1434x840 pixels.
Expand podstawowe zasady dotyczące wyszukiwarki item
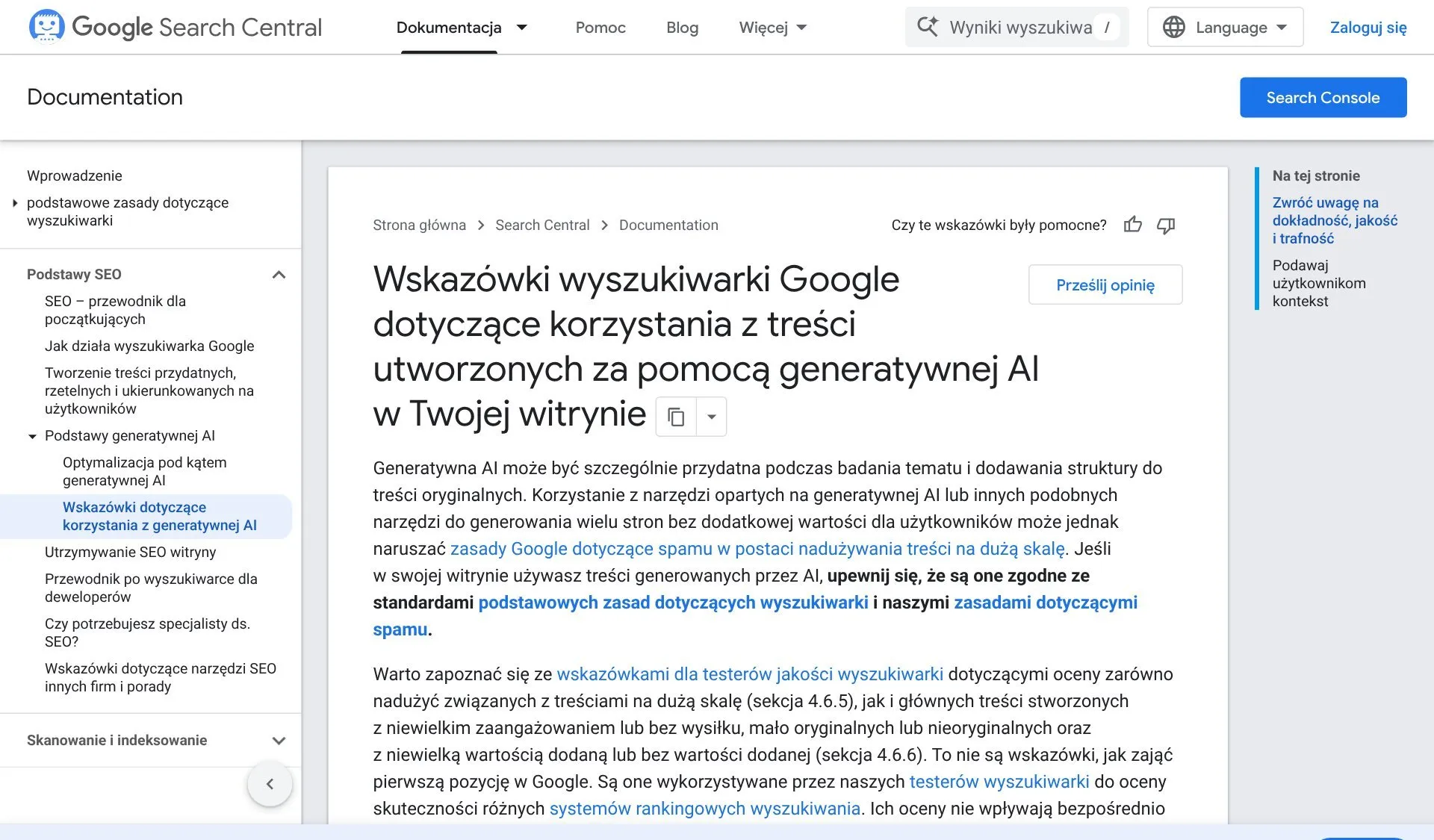tap(15, 202)
